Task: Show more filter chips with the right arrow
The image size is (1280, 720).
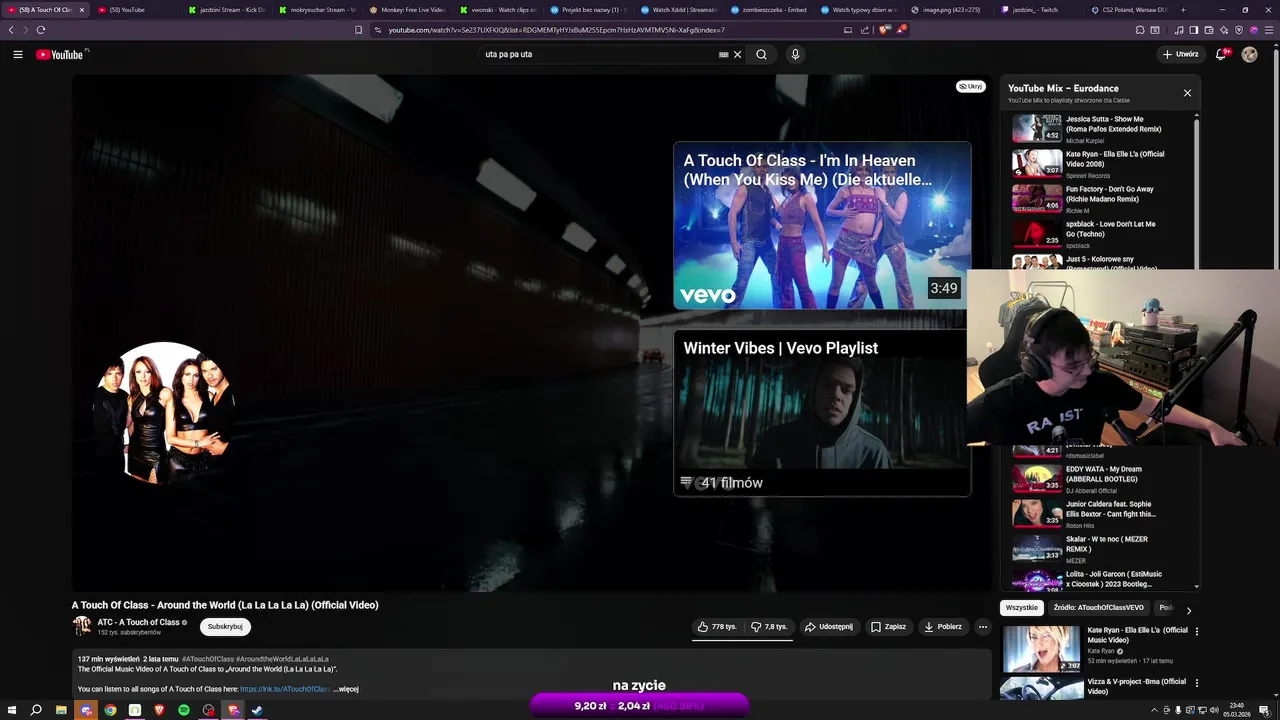Action: [x=1188, y=609]
